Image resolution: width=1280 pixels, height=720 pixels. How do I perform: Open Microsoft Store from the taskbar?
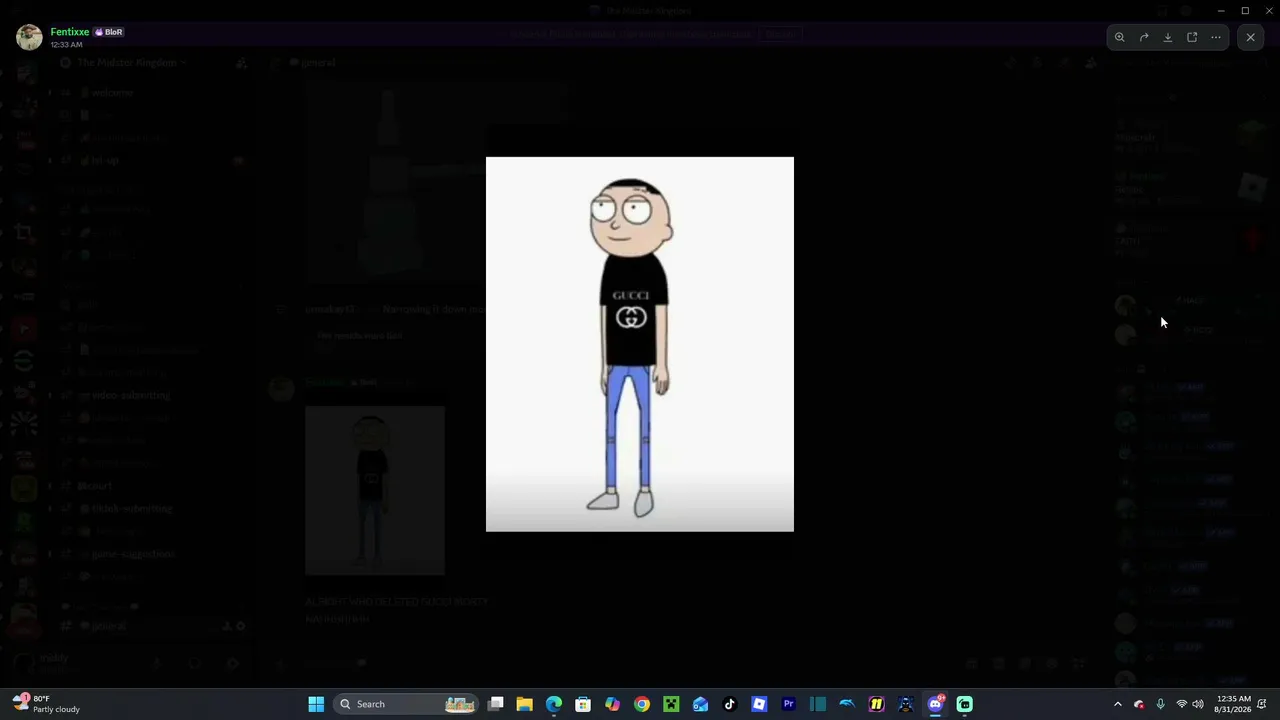[583, 704]
